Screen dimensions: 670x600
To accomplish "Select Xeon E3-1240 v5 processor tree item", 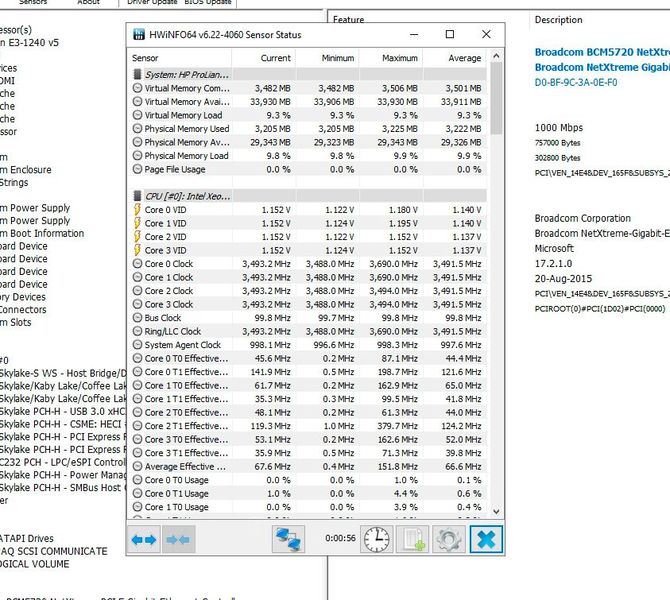I will 29,43.
